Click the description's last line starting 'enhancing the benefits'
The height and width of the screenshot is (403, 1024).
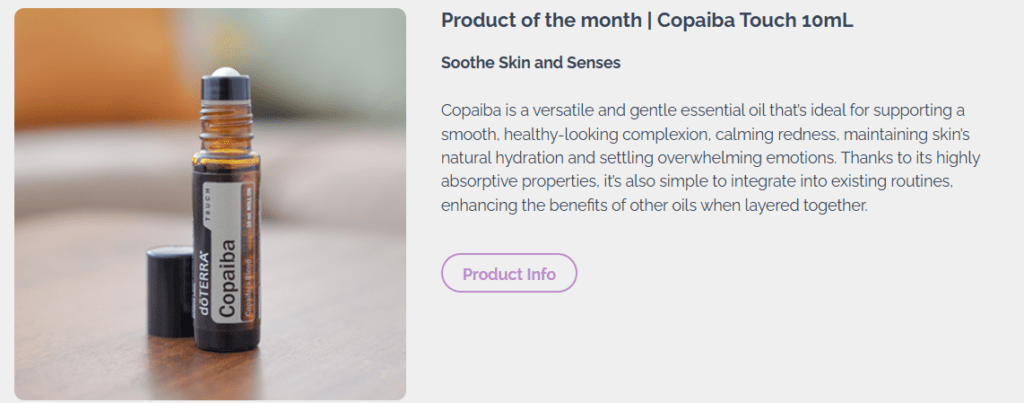coord(655,205)
